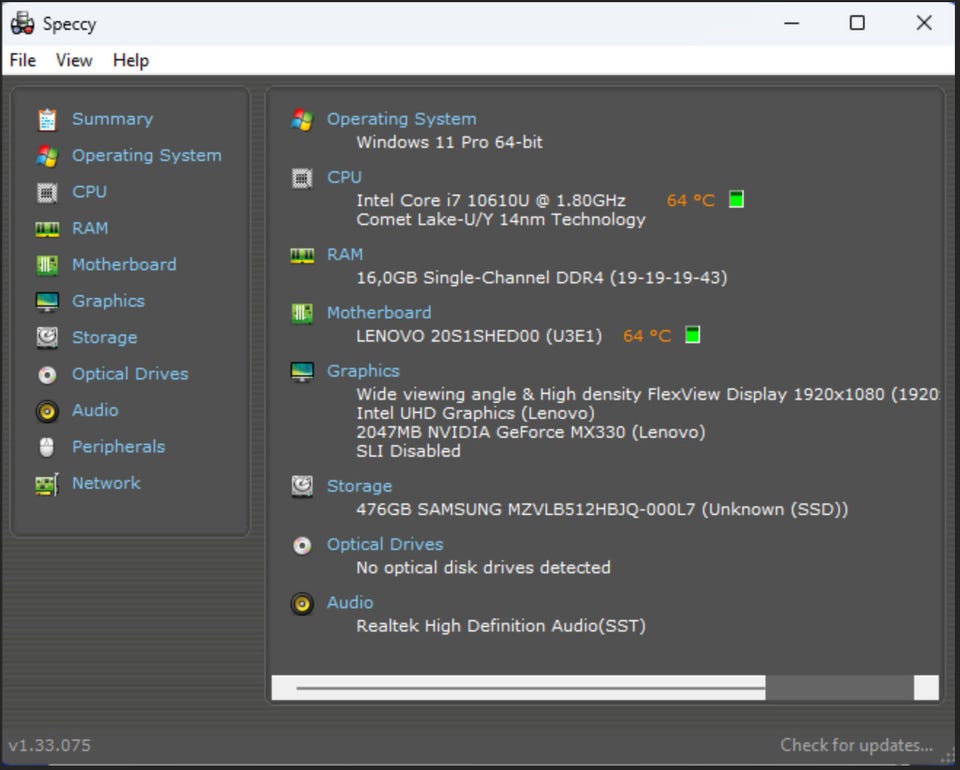Screen dimensions: 960x770
Task: Click the green CPU temperature indicator
Action: [x=736, y=200]
